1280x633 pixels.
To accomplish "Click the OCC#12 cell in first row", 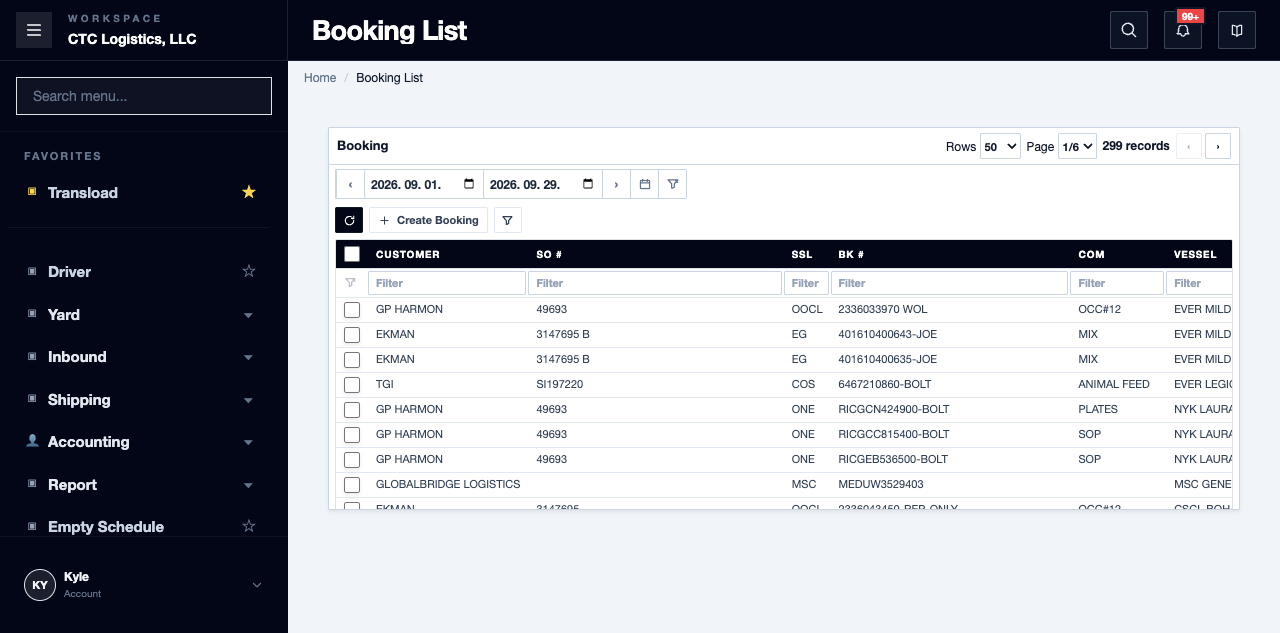I will coord(1101,309).
